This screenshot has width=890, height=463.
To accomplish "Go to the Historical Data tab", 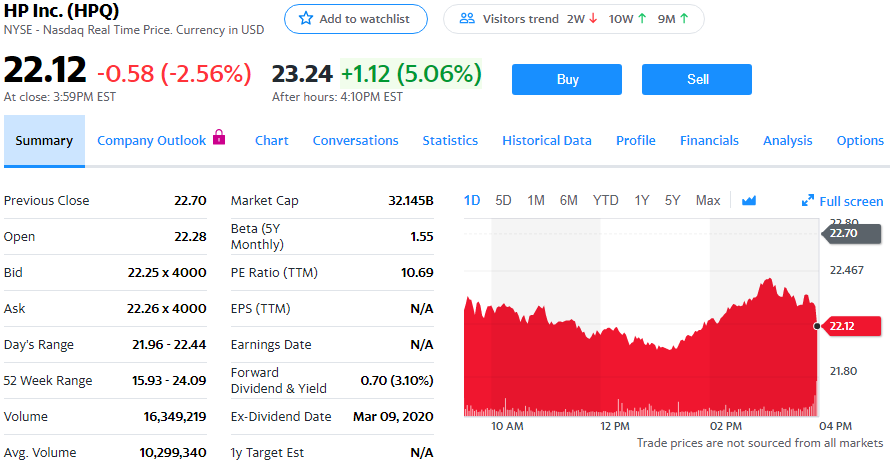I will pyautogui.click(x=547, y=141).
